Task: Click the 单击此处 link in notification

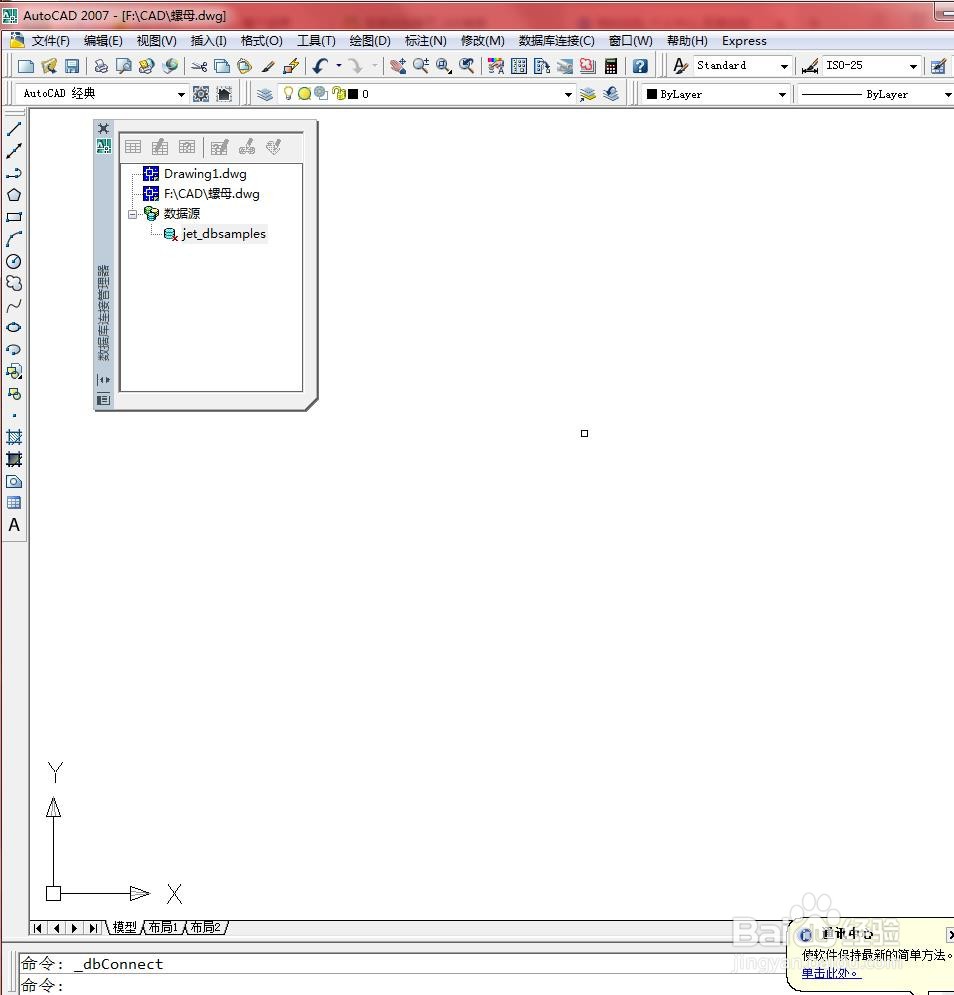Action: tap(831, 973)
